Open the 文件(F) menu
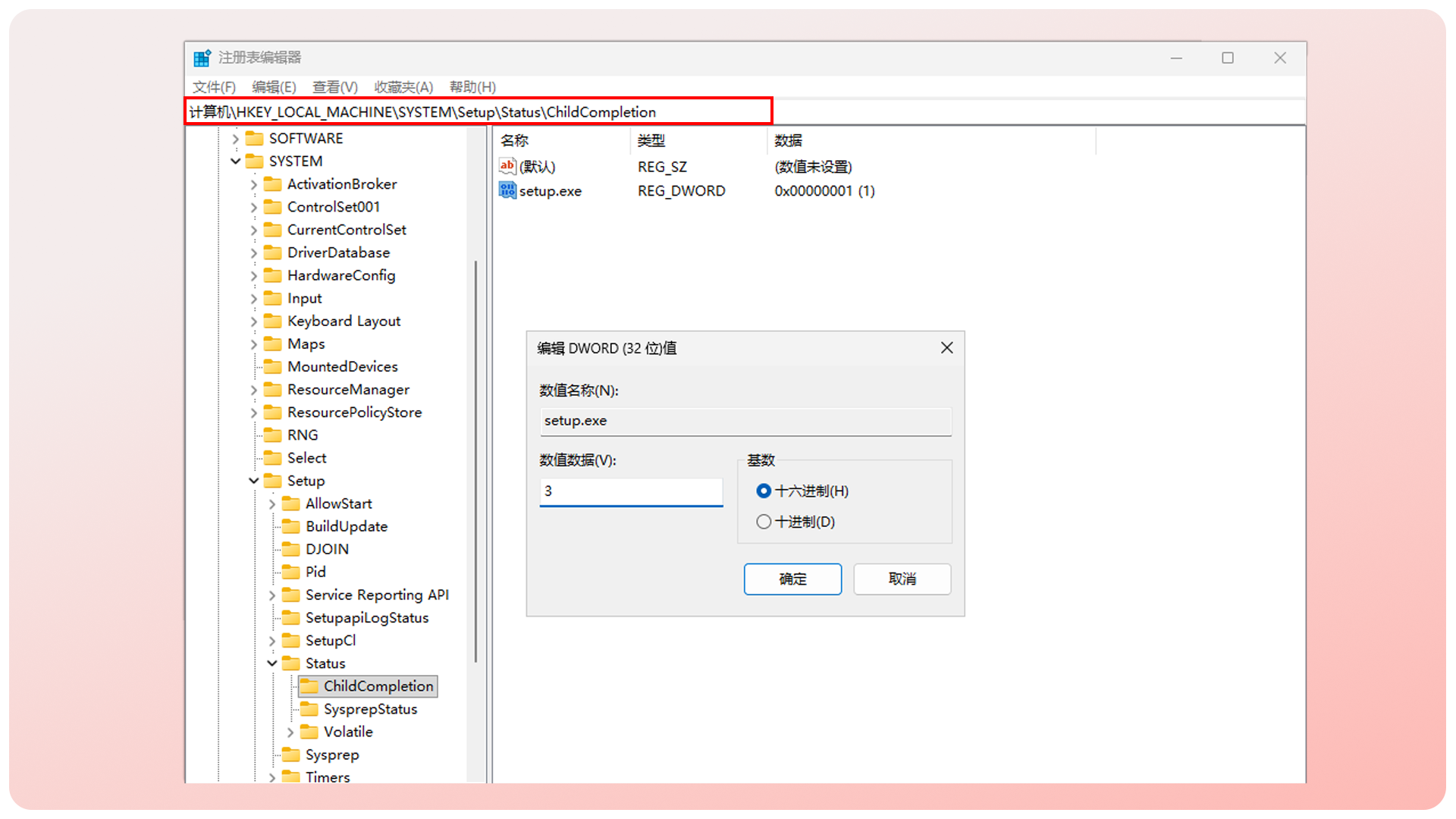The height and width of the screenshot is (819, 1456). (214, 87)
